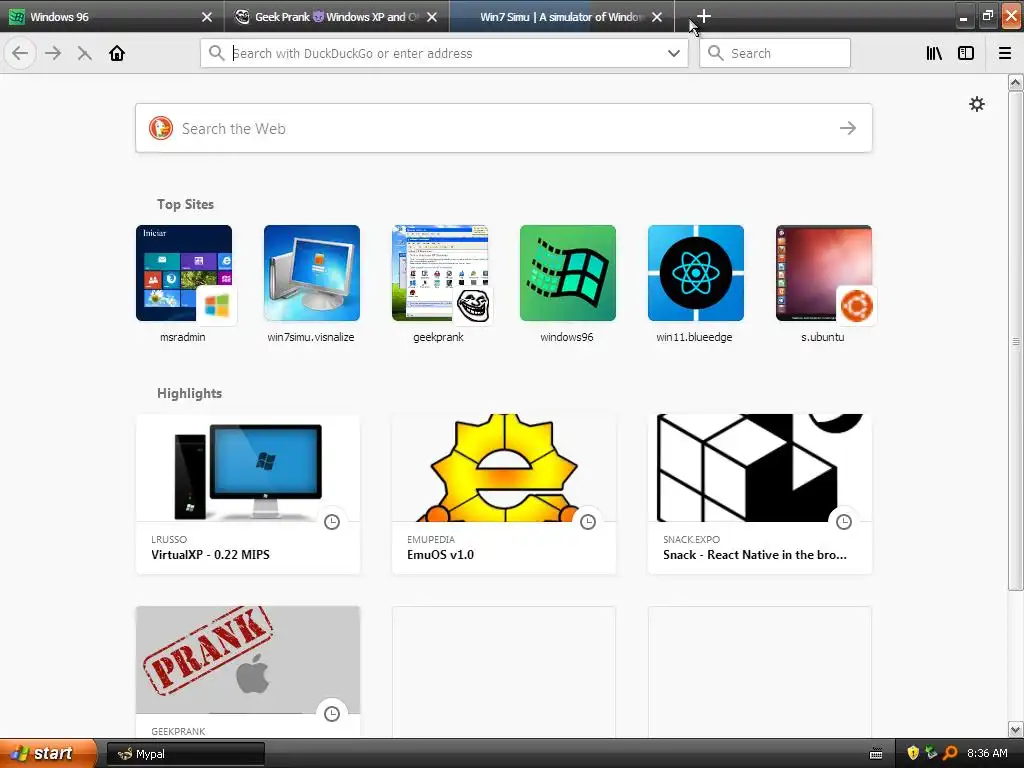Open the EmuOS v1.0 highlight card
The image size is (1024, 768).
point(504,494)
